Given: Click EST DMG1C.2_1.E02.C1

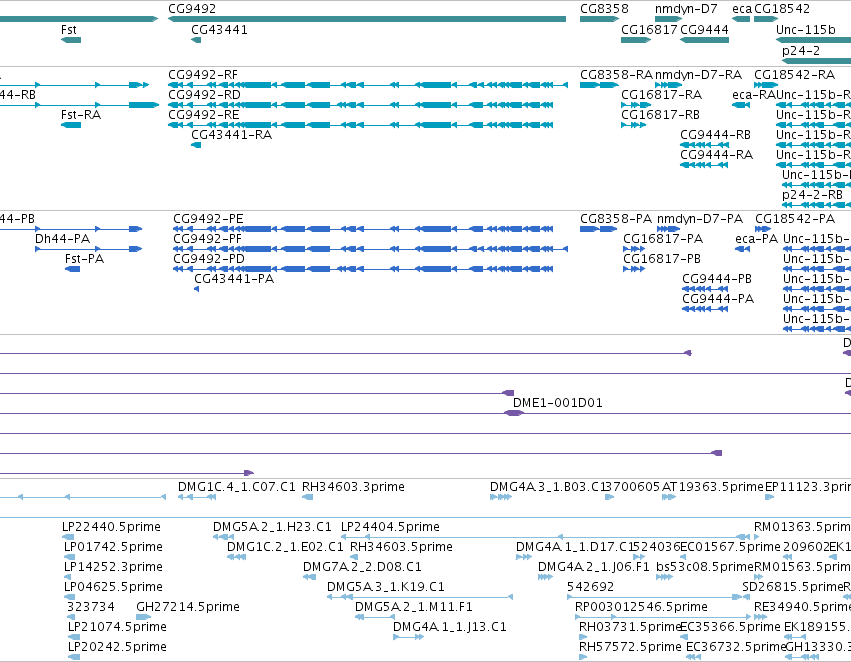Looking at the screenshot, I should click(285, 548).
